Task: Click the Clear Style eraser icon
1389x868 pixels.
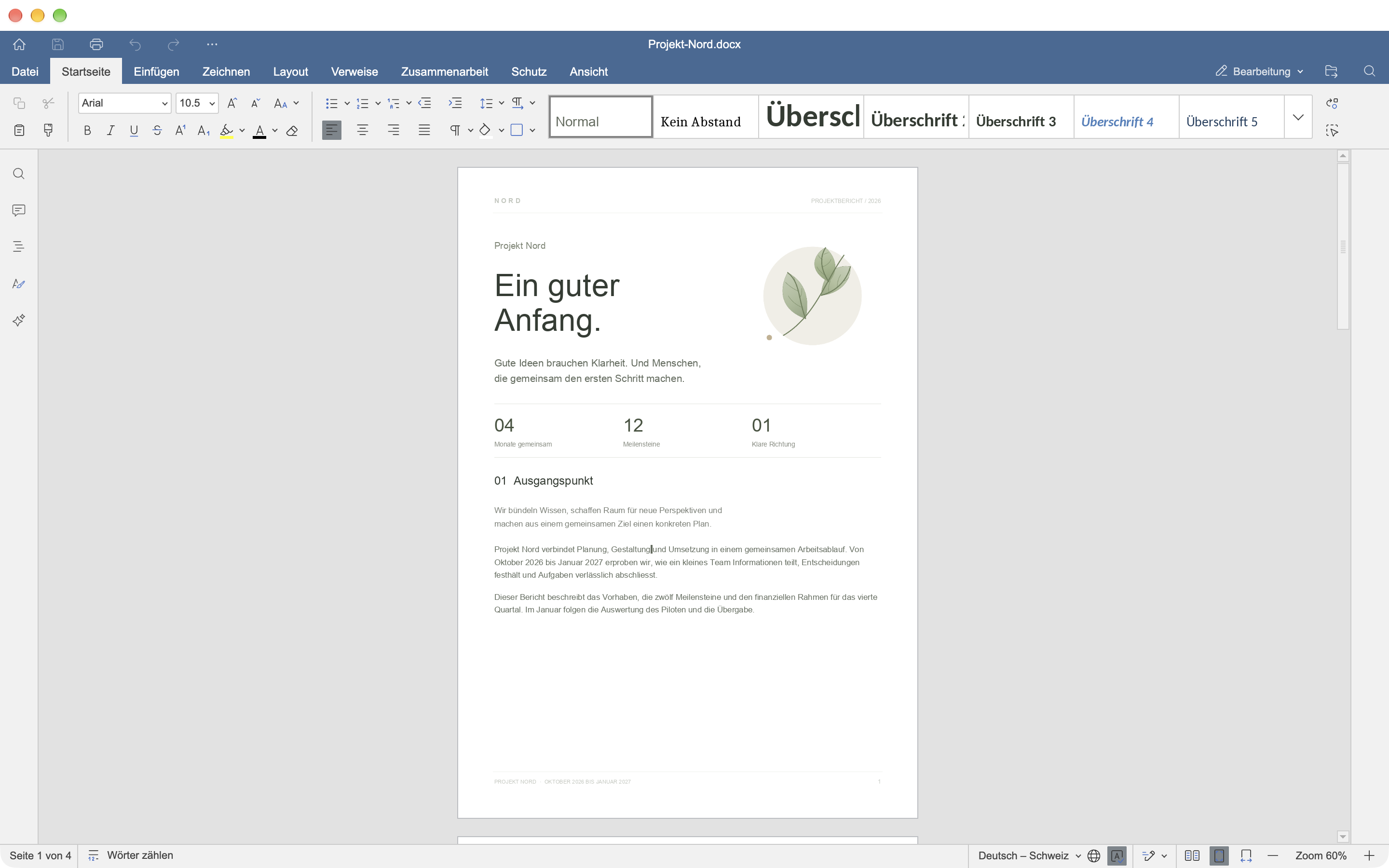Action: (x=292, y=131)
